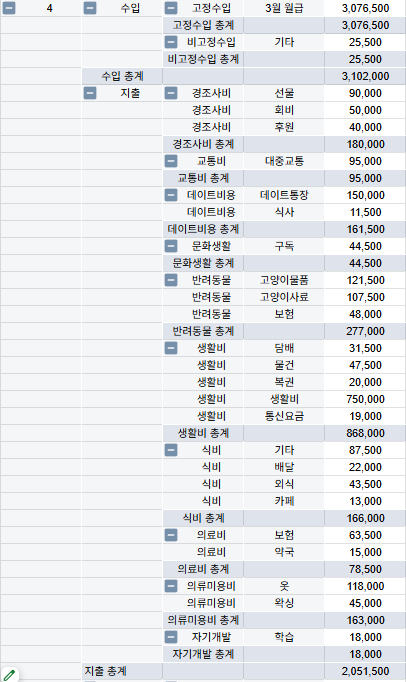Select the 고양이물품 item cell
The image size is (406, 682).
click(284, 280)
